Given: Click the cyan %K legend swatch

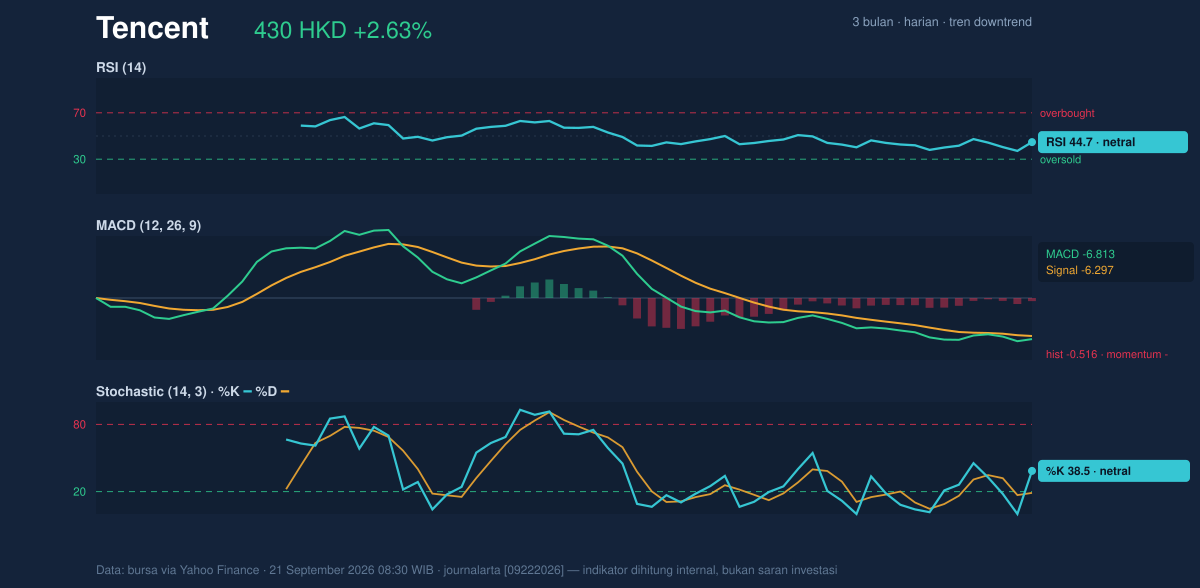Looking at the screenshot, I should point(247,392).
